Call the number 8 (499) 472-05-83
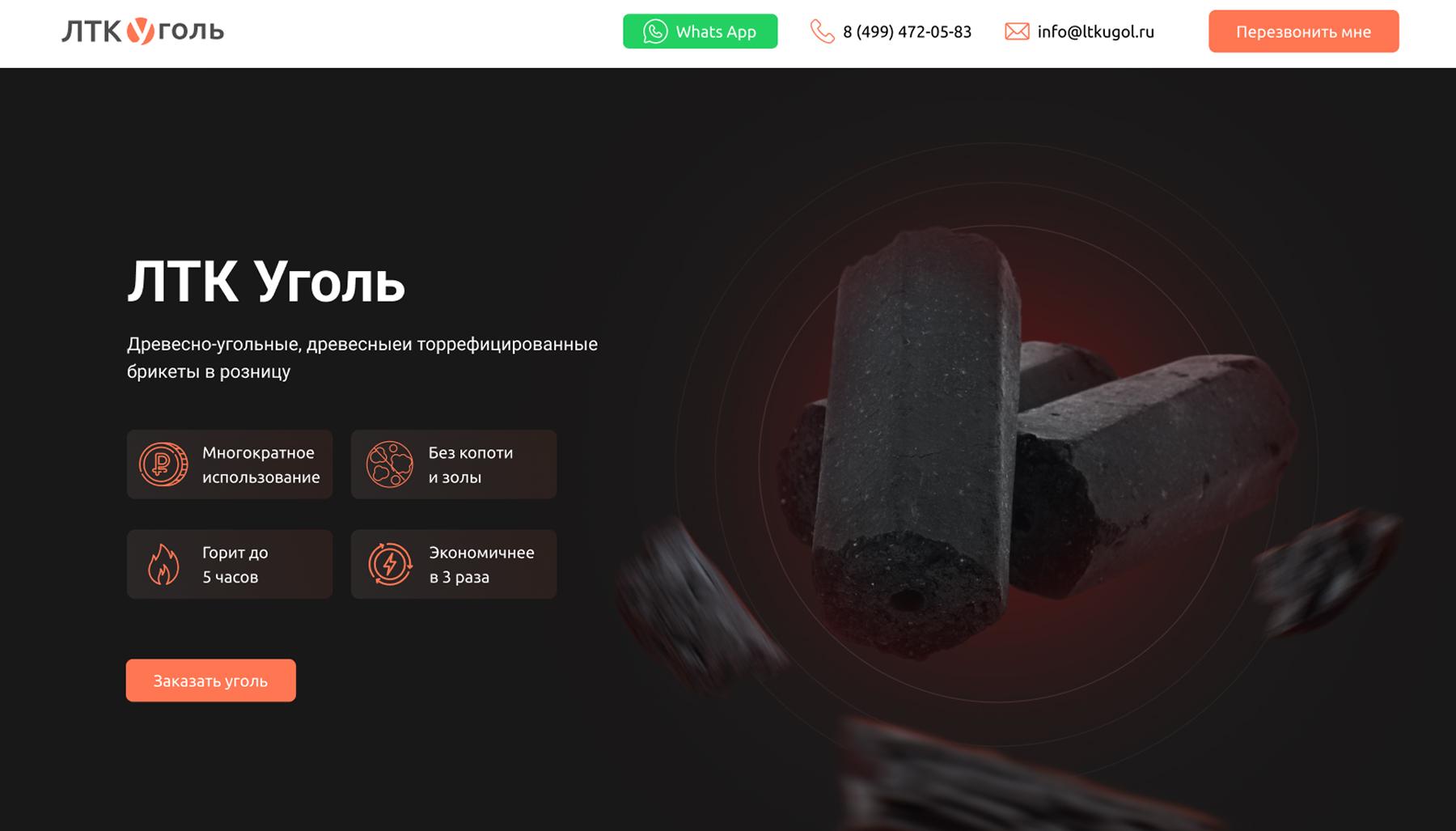Screen dimensions: 1456x831 coord(907,32)
